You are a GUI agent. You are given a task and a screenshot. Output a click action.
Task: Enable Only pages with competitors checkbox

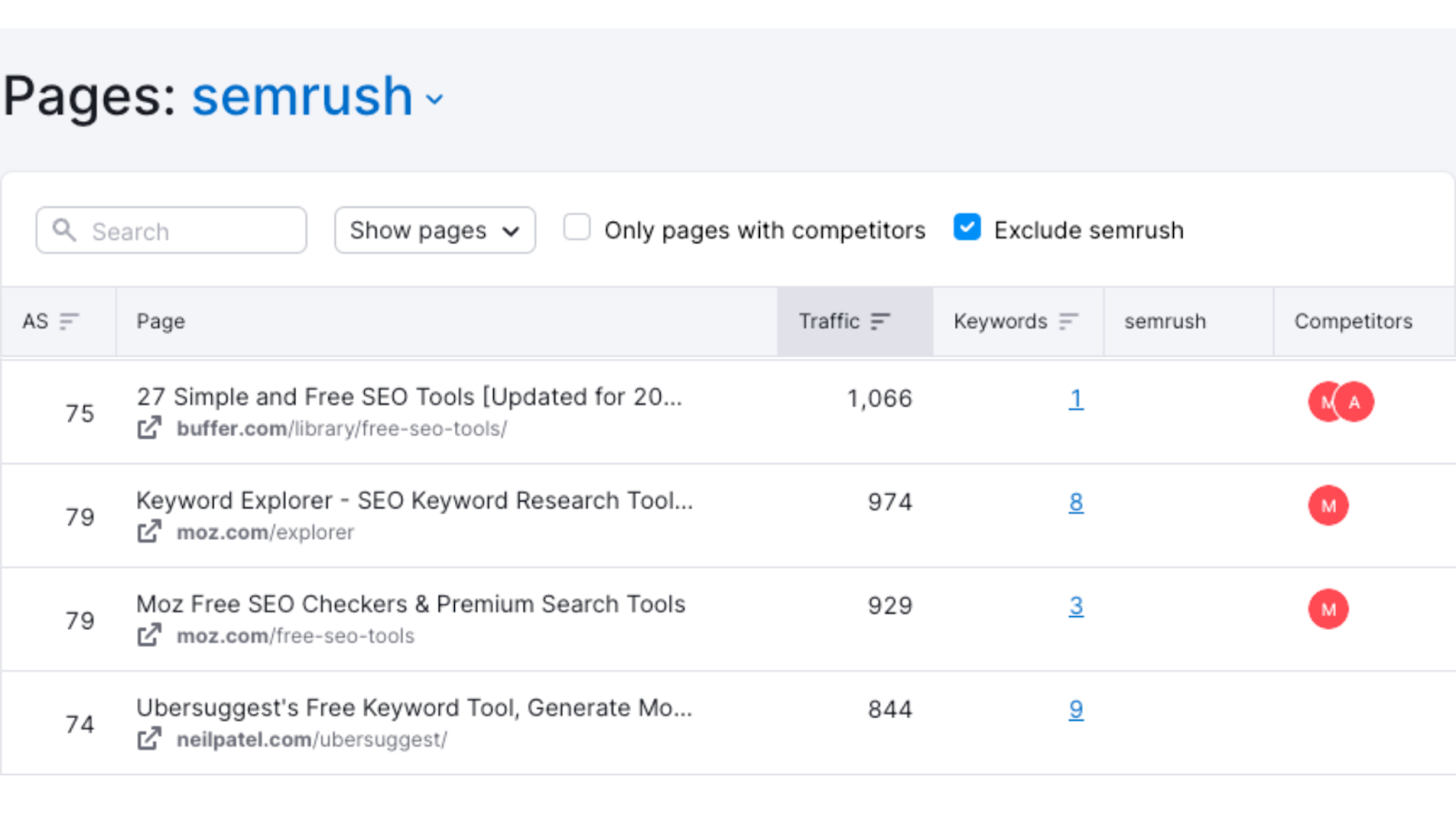(577, 227)
